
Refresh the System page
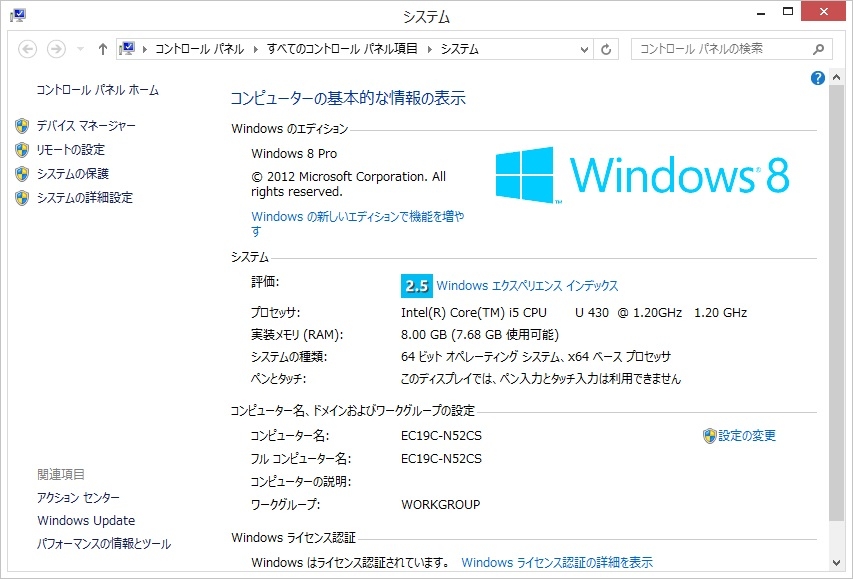coord(605,50)
